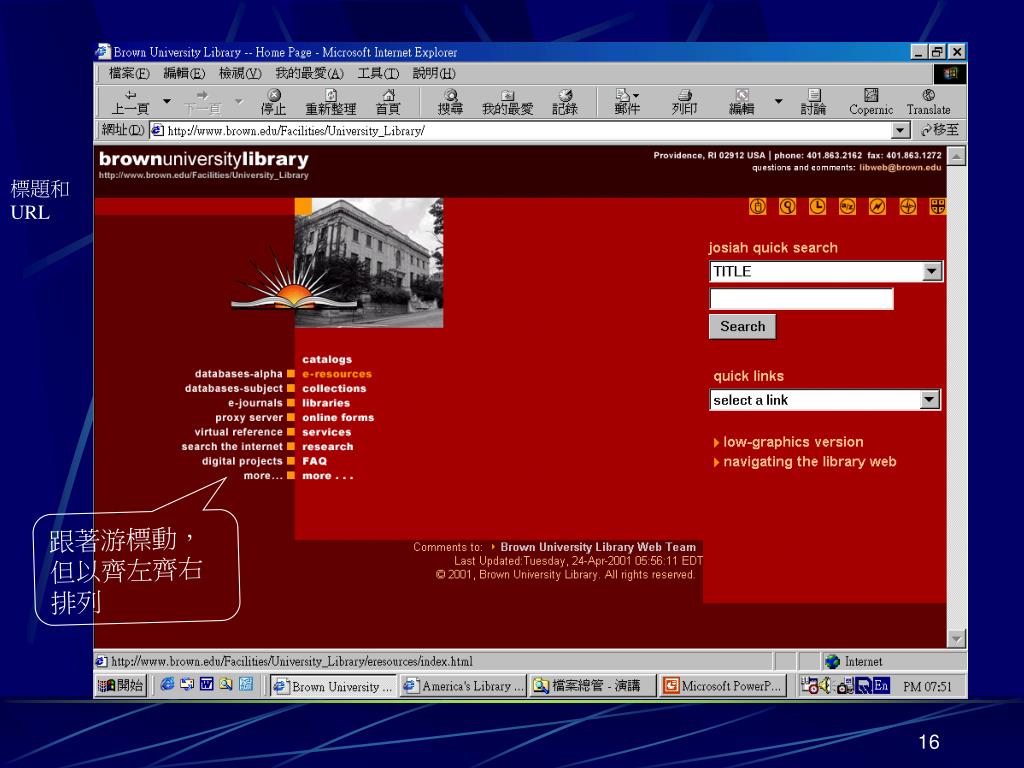The height and width of the screenshot is (768, 1024).
Task: Launch Internet Explorer from the quick launch bar
Action: point(168,684)
